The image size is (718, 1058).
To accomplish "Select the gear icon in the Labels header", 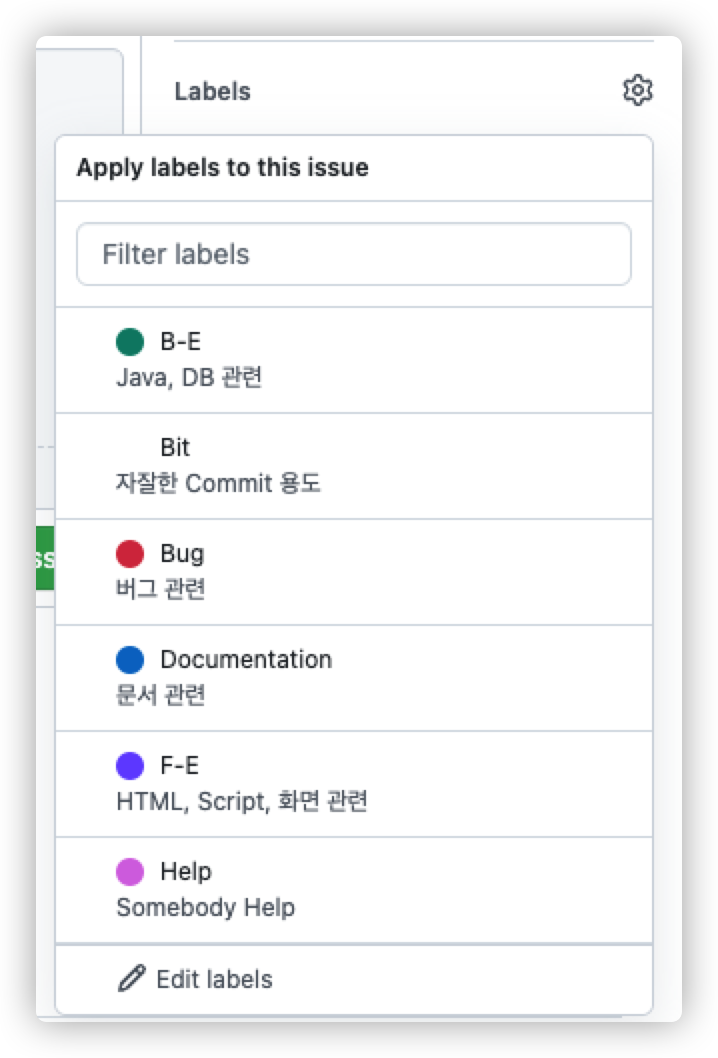I will click(x=638, y=90).
